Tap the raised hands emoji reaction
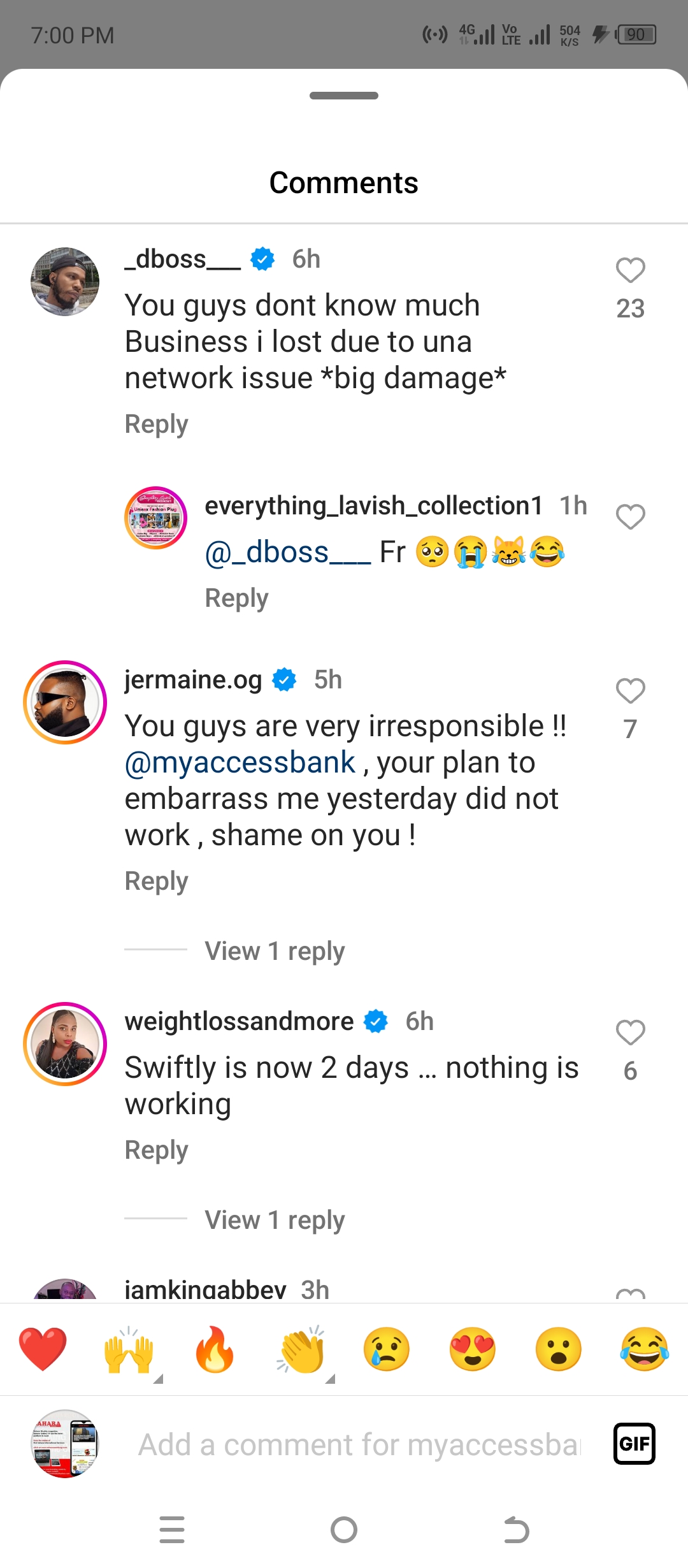 coord(129,1349)
